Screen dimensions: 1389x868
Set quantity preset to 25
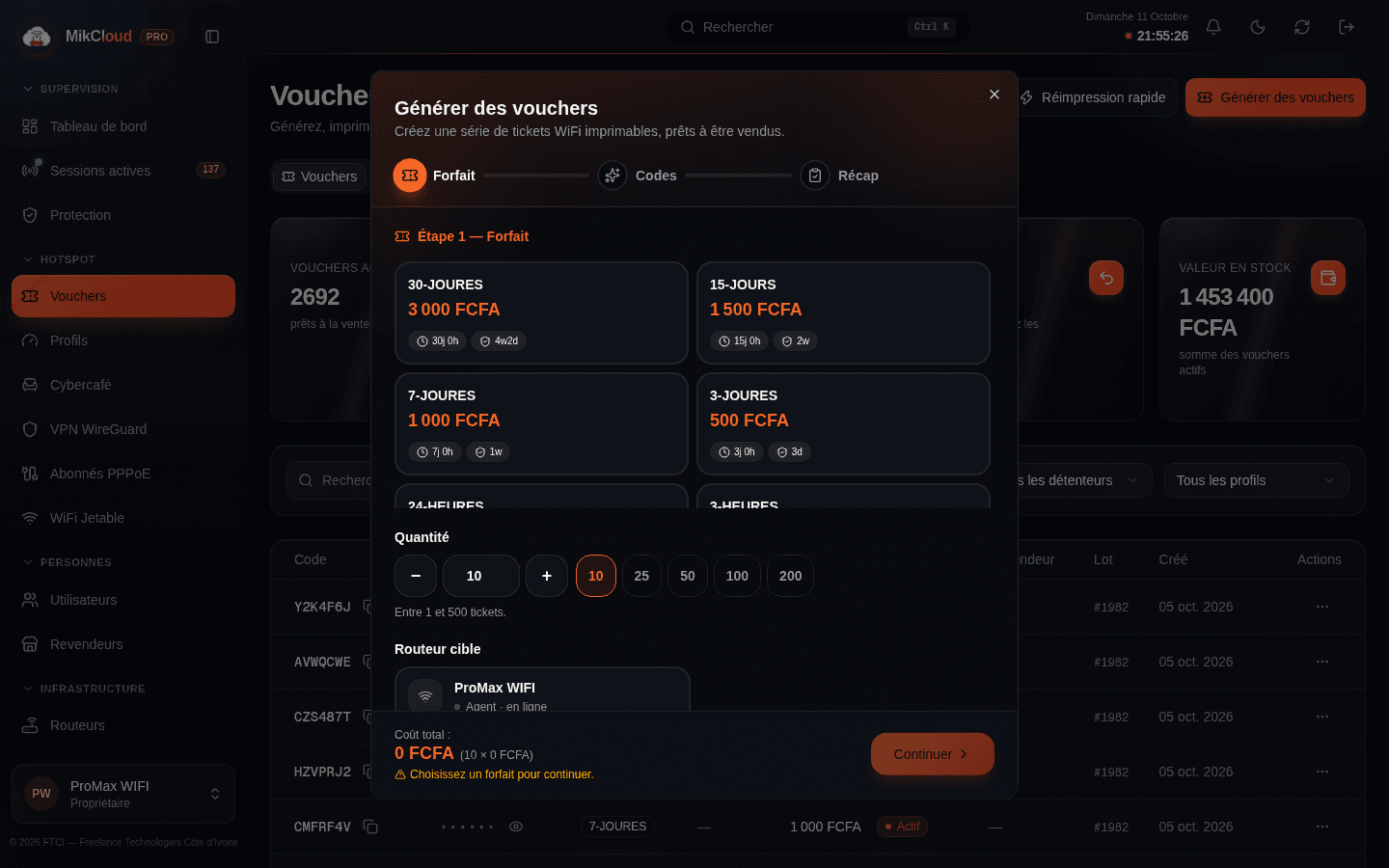point(641,576)
